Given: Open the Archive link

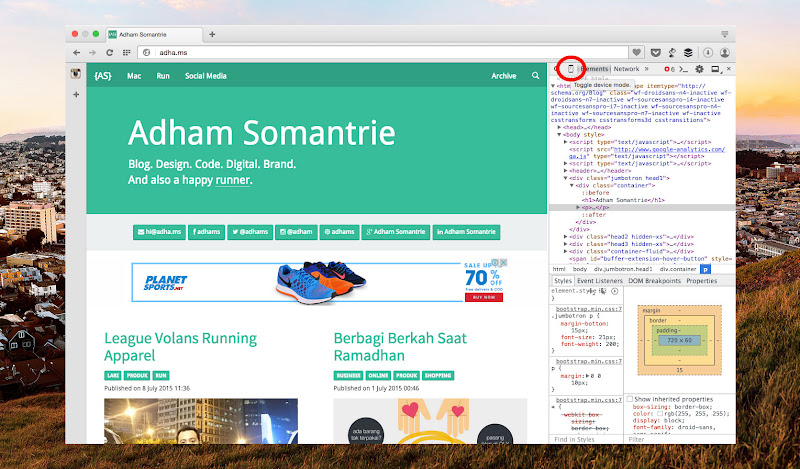Looking at the screenshot, I should [504, 76].
